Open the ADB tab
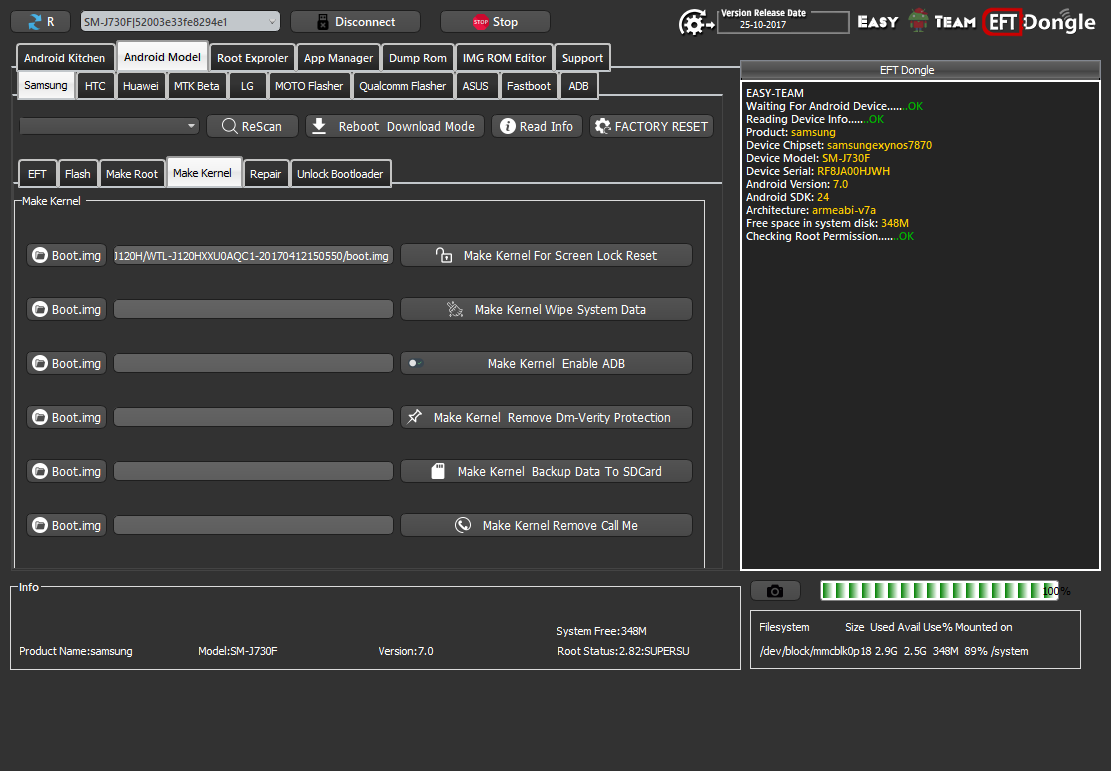 tap(578, 86)
